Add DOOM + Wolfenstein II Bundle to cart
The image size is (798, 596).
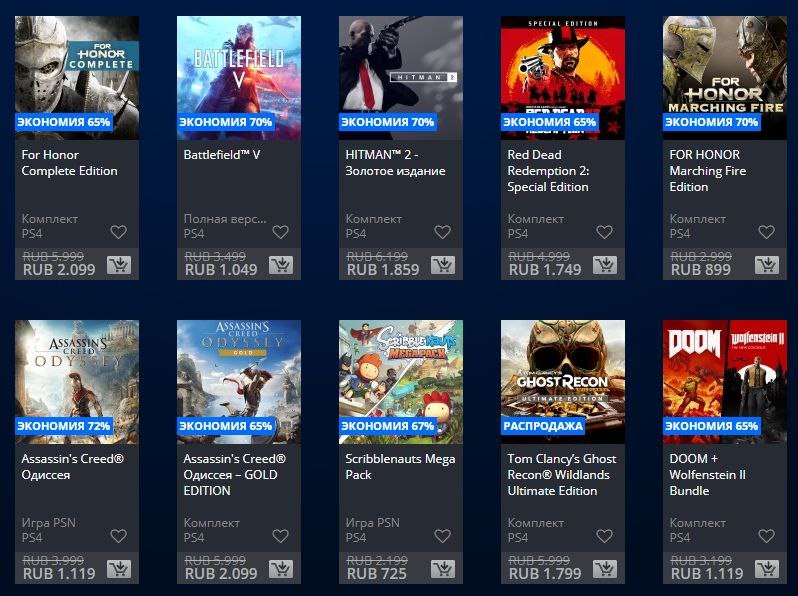click(766, 569)
